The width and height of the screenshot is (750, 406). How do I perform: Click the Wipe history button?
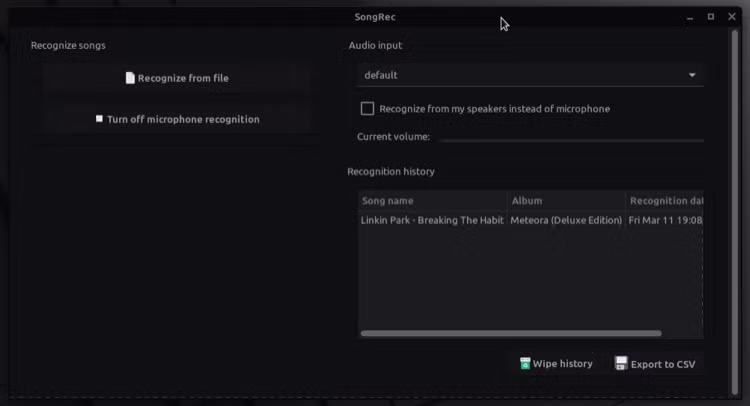coord(556,364)
